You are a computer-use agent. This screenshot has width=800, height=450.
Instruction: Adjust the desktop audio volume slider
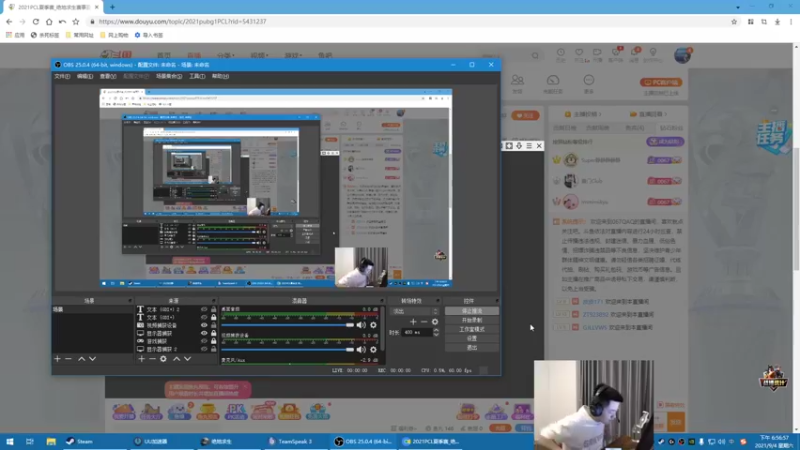pos(288,325)
